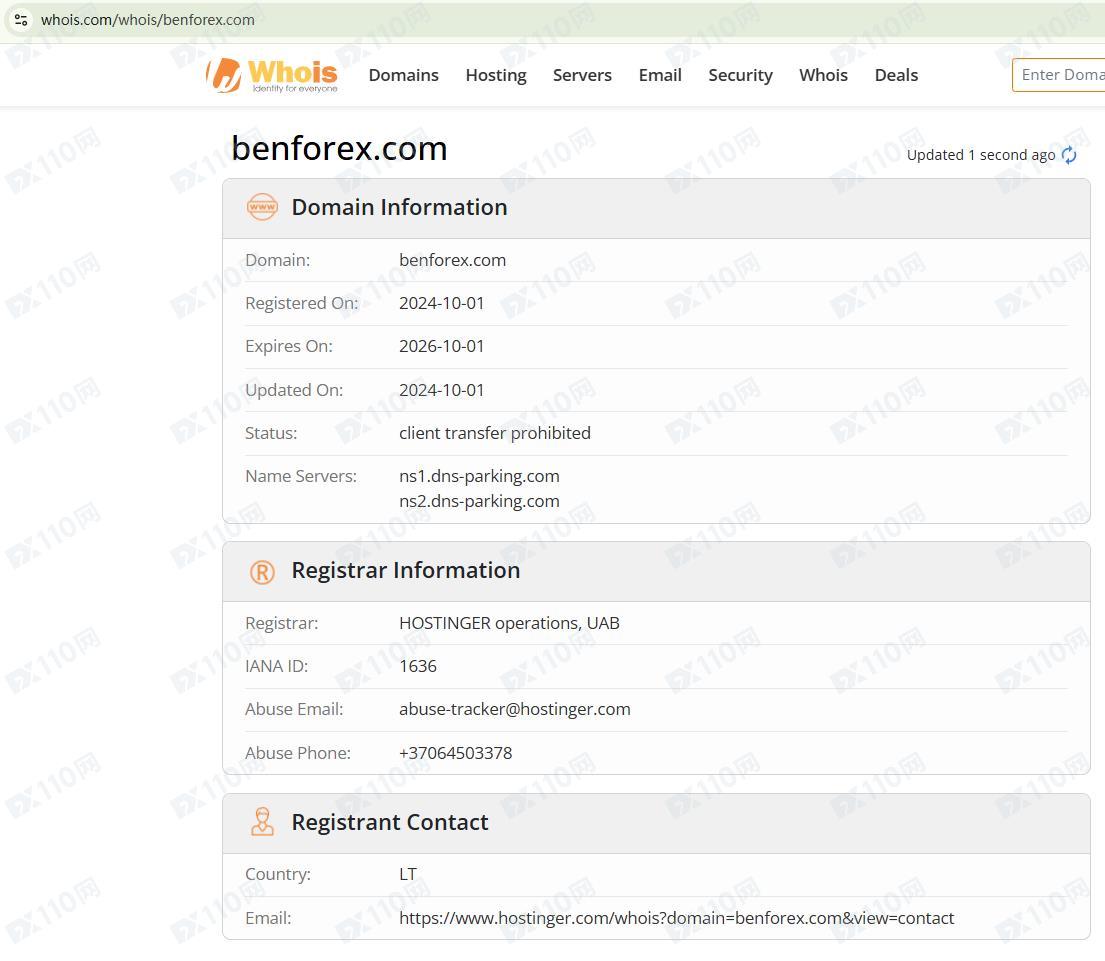Image resolution: width=1105 pixels, height=961 pixels.
Task: Click the browser address bar URL
Action: point(148,20)
